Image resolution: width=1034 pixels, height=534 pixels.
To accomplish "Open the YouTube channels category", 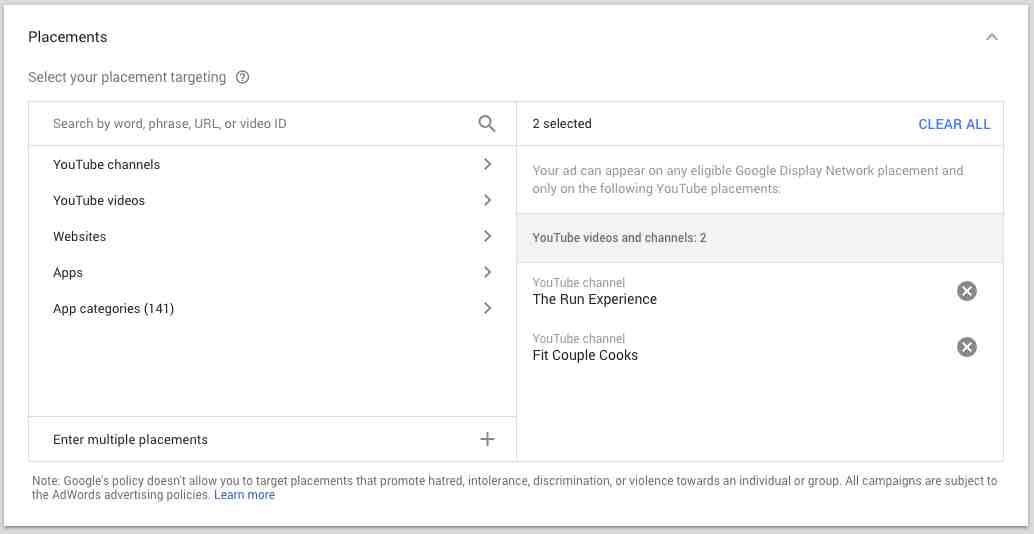I will click(x=272, y=164).
